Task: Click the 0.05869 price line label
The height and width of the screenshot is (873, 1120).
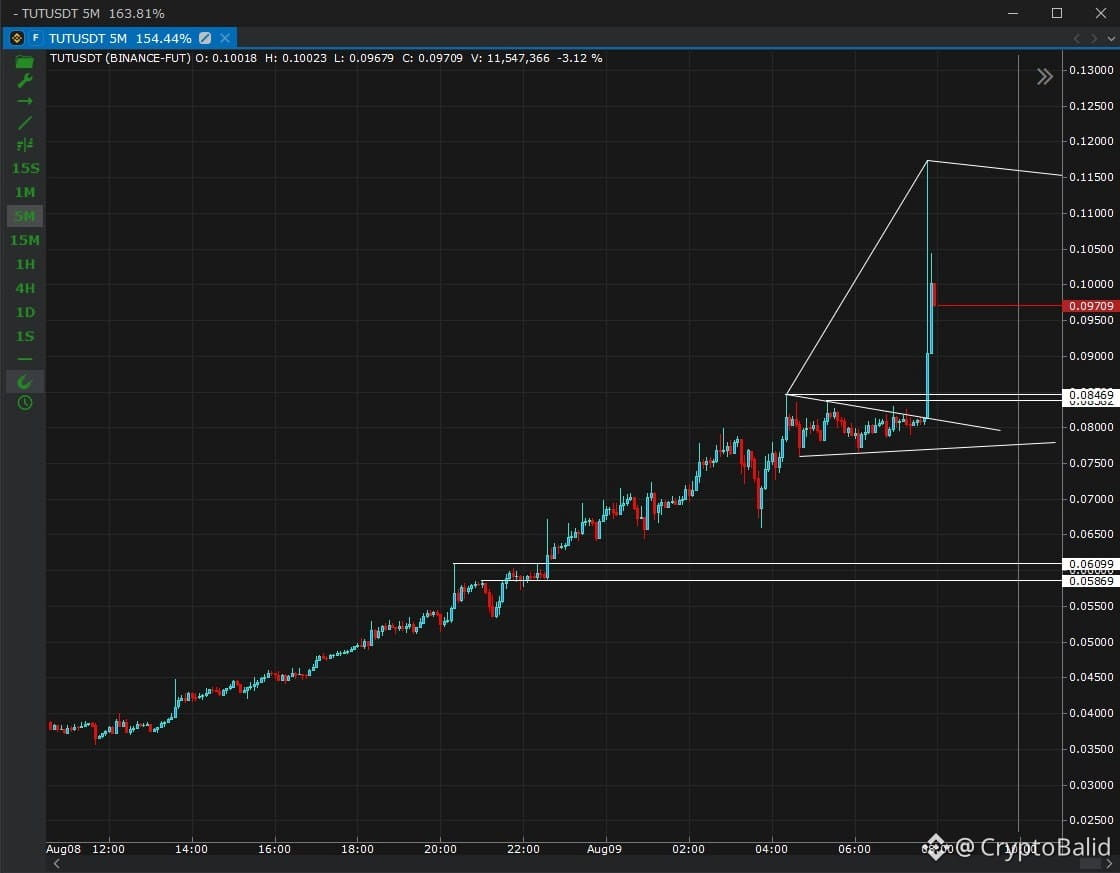Action: [1091, 581]
